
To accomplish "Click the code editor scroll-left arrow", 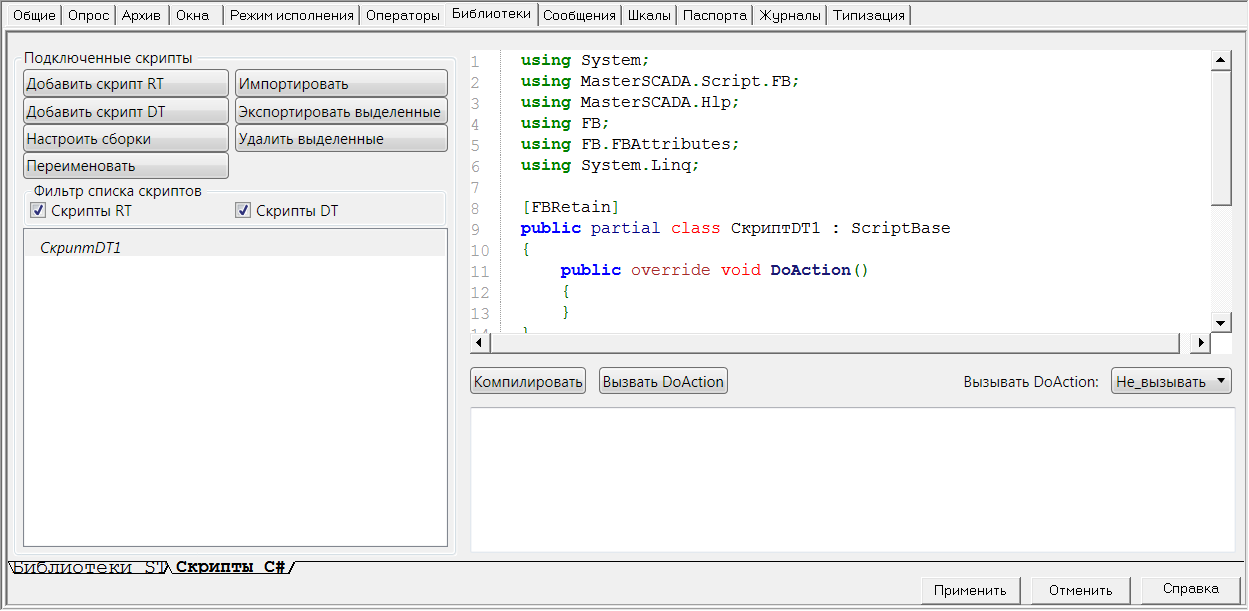I will [480, 343].
